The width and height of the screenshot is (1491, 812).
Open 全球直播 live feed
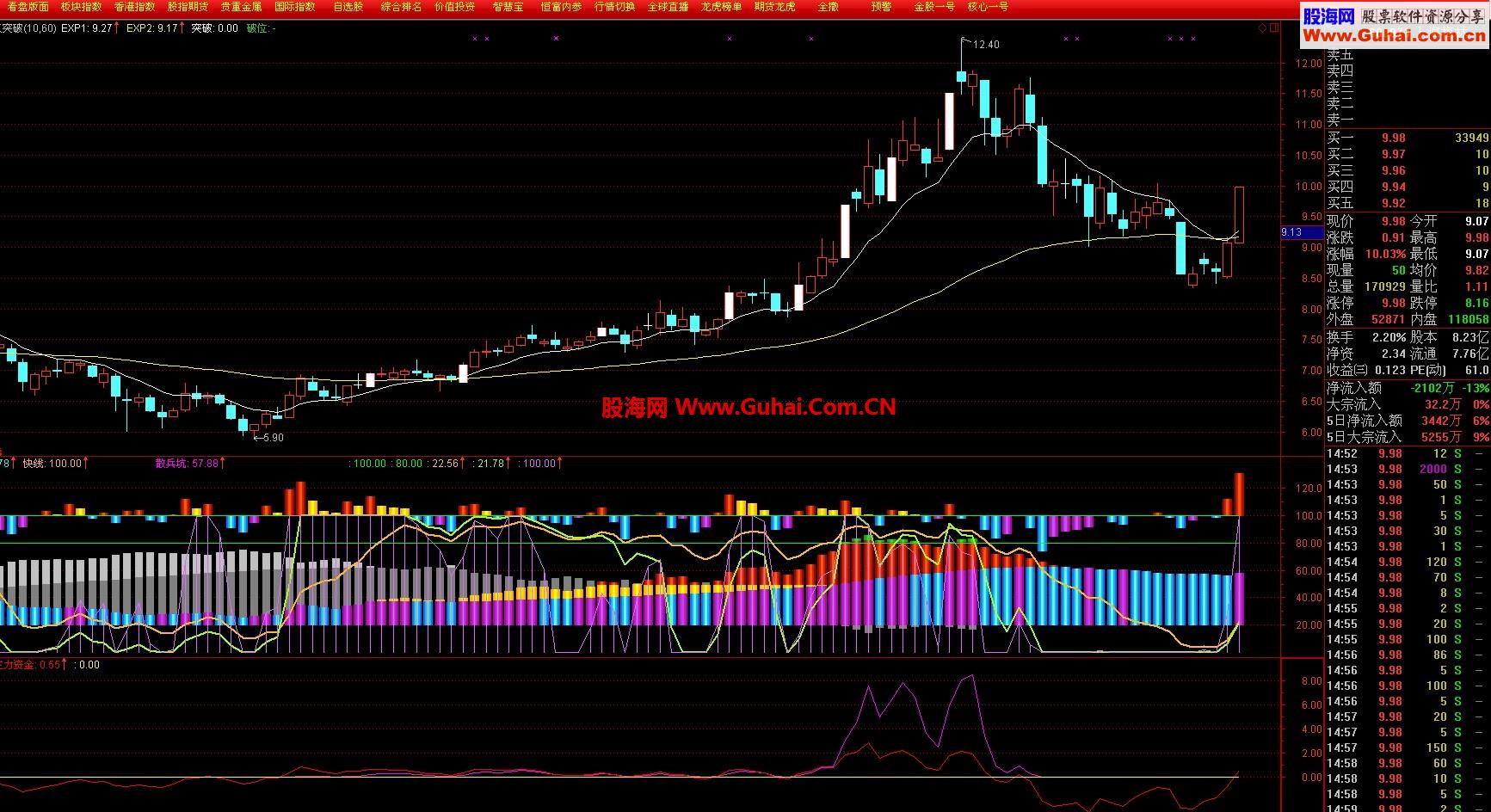pos(668,7)
